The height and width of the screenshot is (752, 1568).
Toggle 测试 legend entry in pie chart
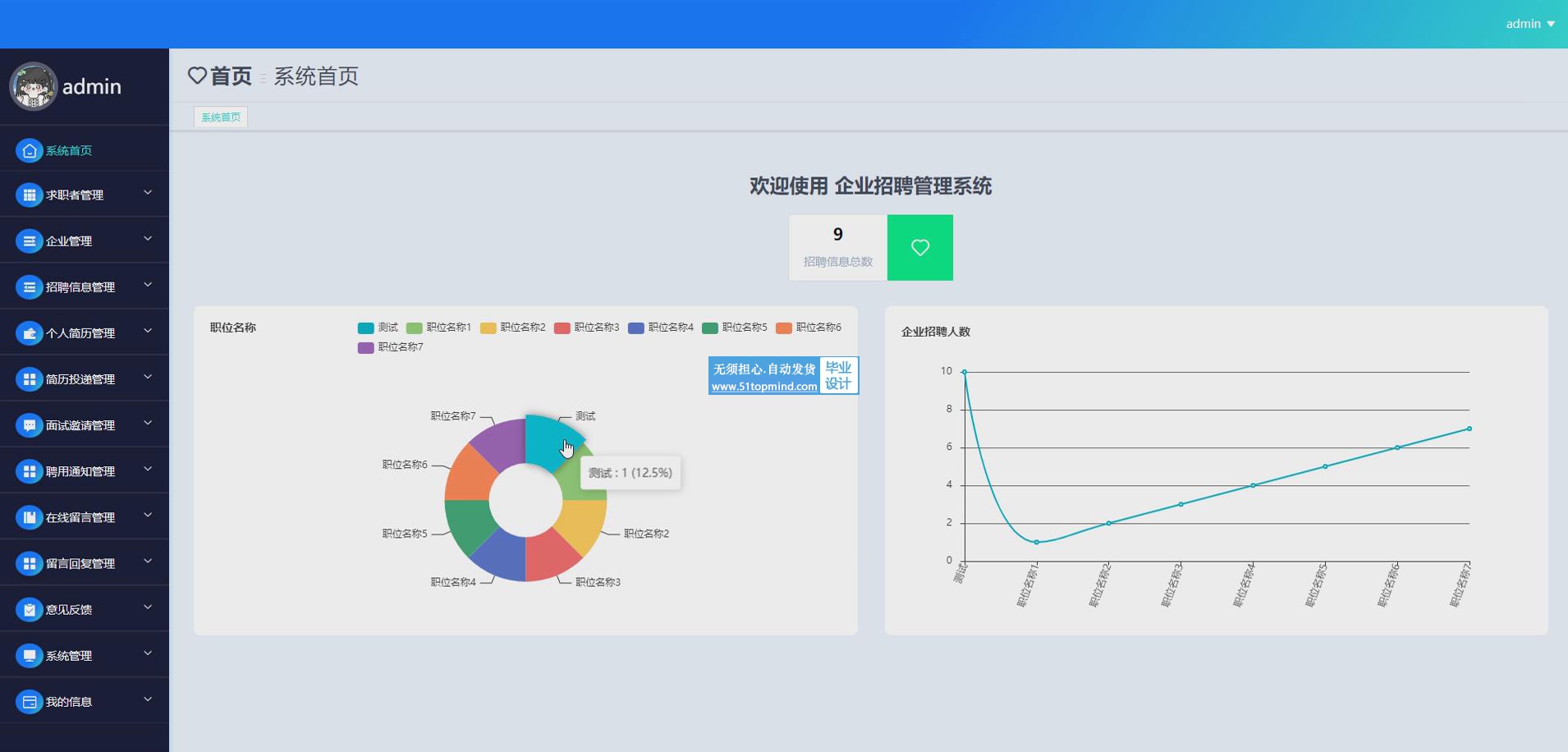378,328
